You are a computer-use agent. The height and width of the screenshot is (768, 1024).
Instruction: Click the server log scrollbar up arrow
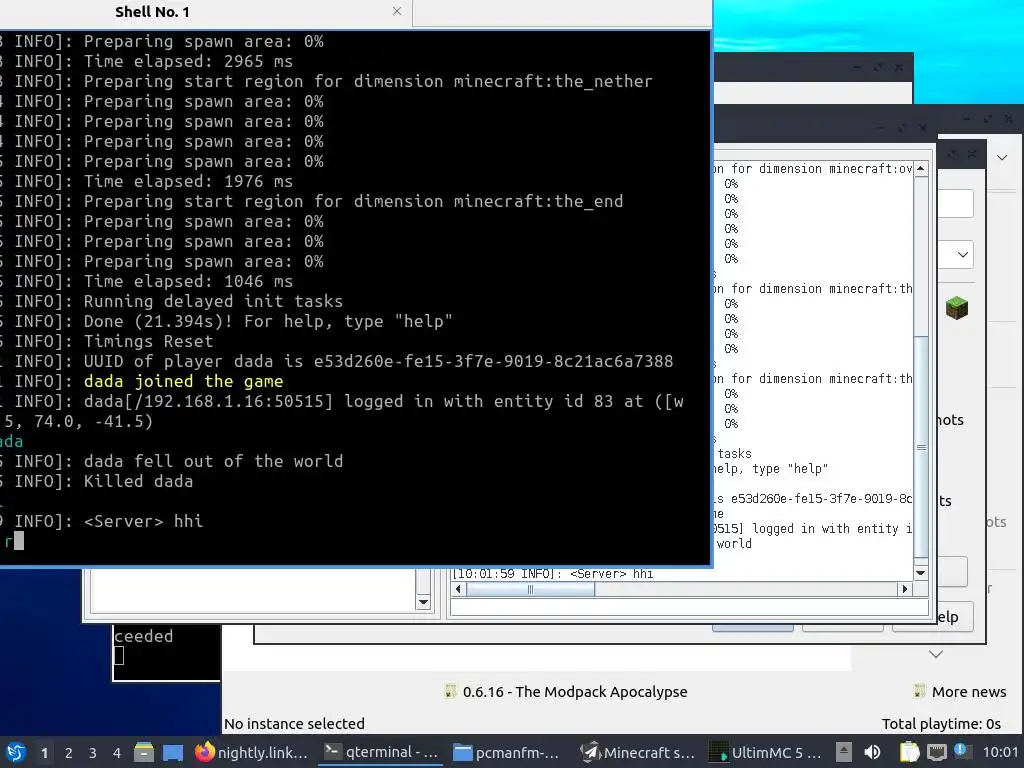(x=921, y=168)
